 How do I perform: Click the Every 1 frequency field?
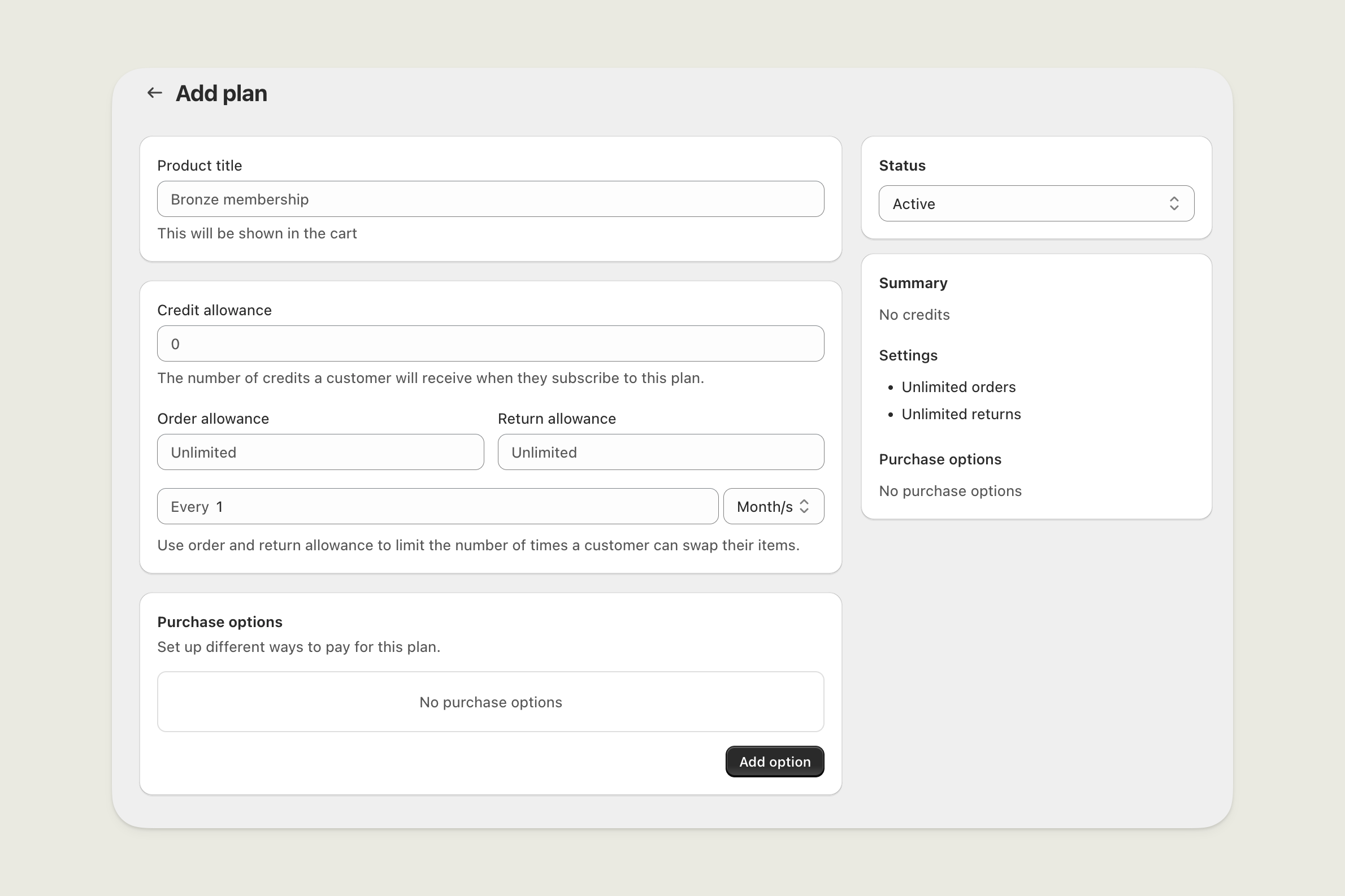(x=437, y=506)
